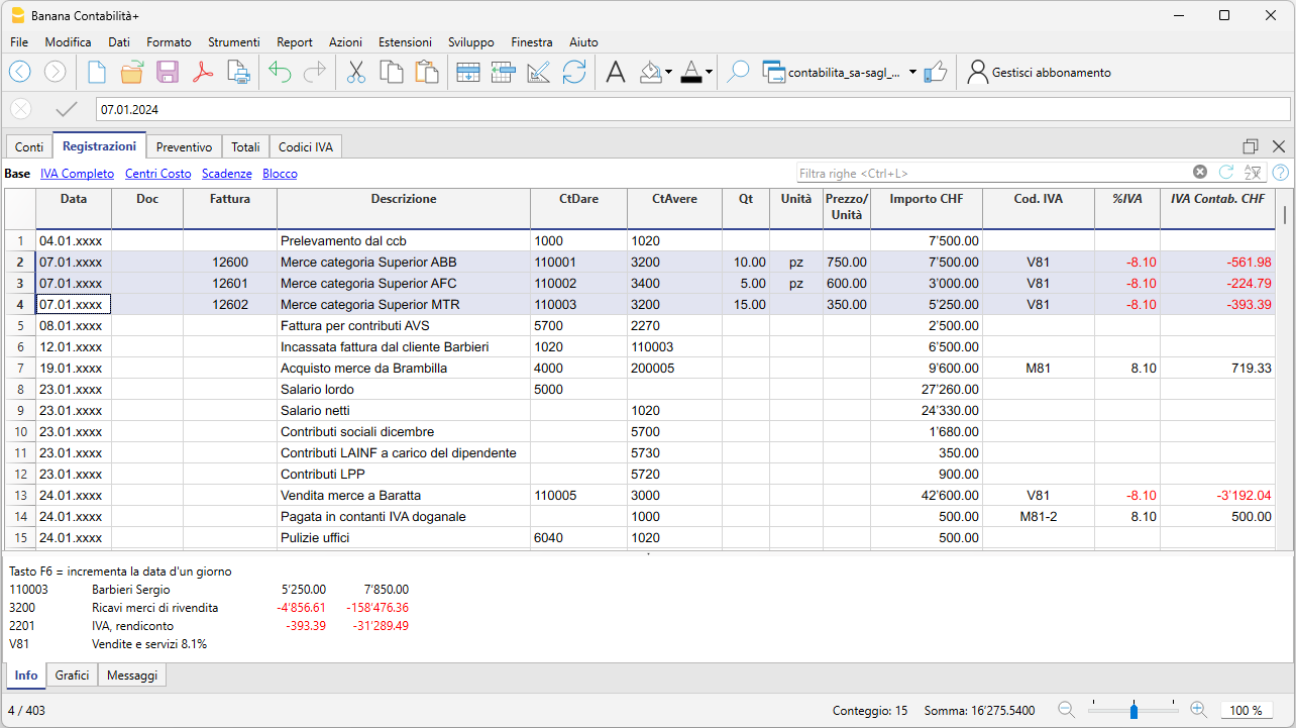This screenshot has height=728, width=1296.
Task: Recalculate accounting with the circular arrows icon
Action: [574, 72]
